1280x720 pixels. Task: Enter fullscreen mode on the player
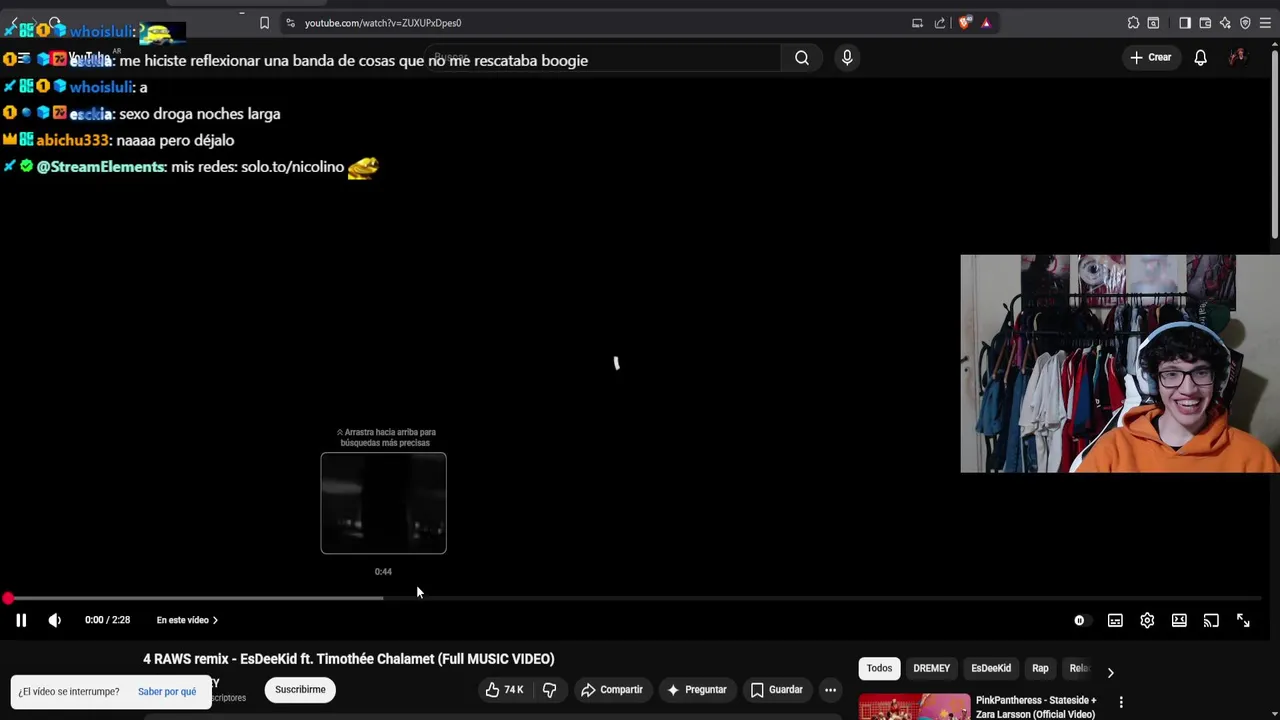1243,620
